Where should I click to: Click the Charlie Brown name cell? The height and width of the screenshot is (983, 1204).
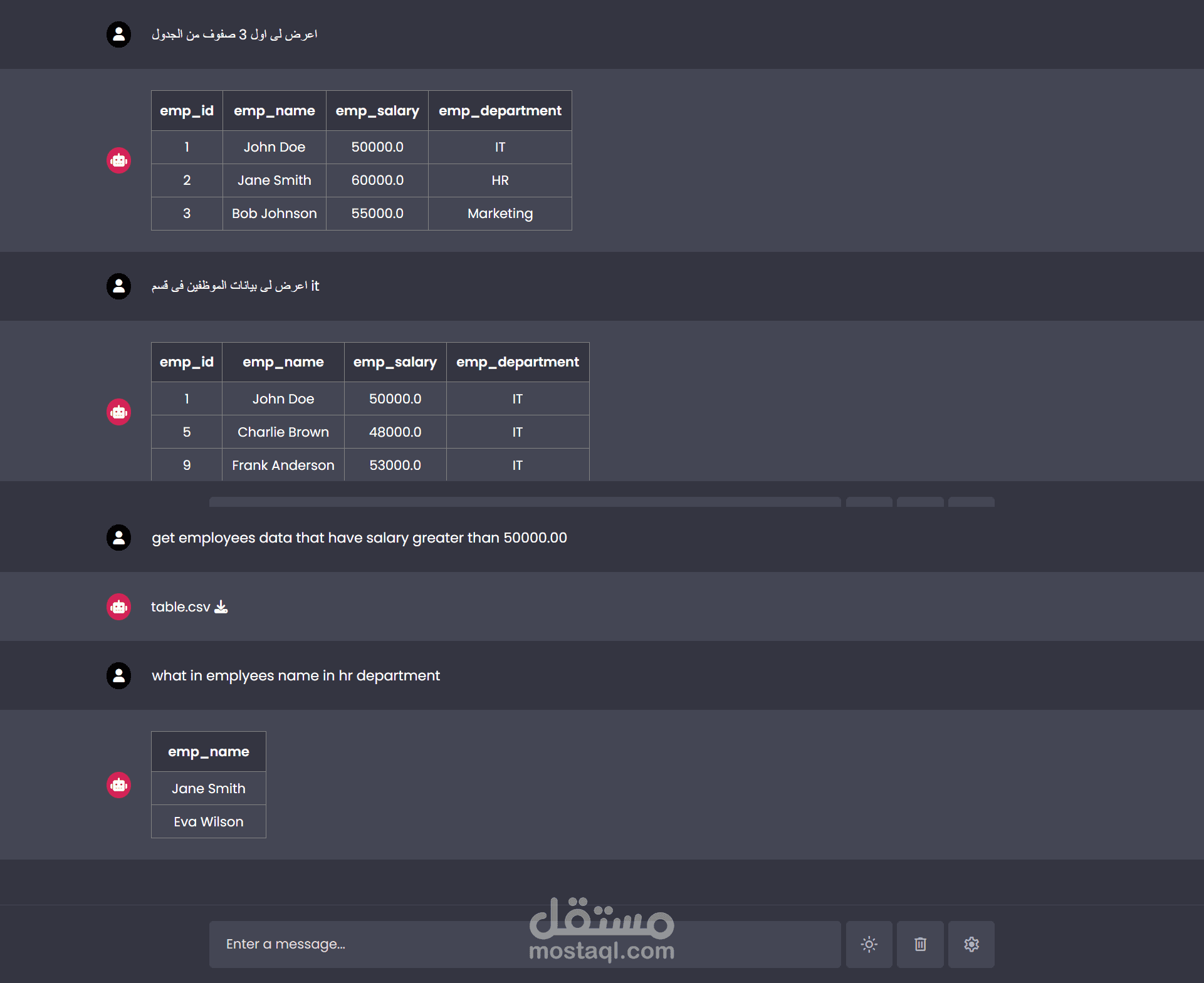283,432
